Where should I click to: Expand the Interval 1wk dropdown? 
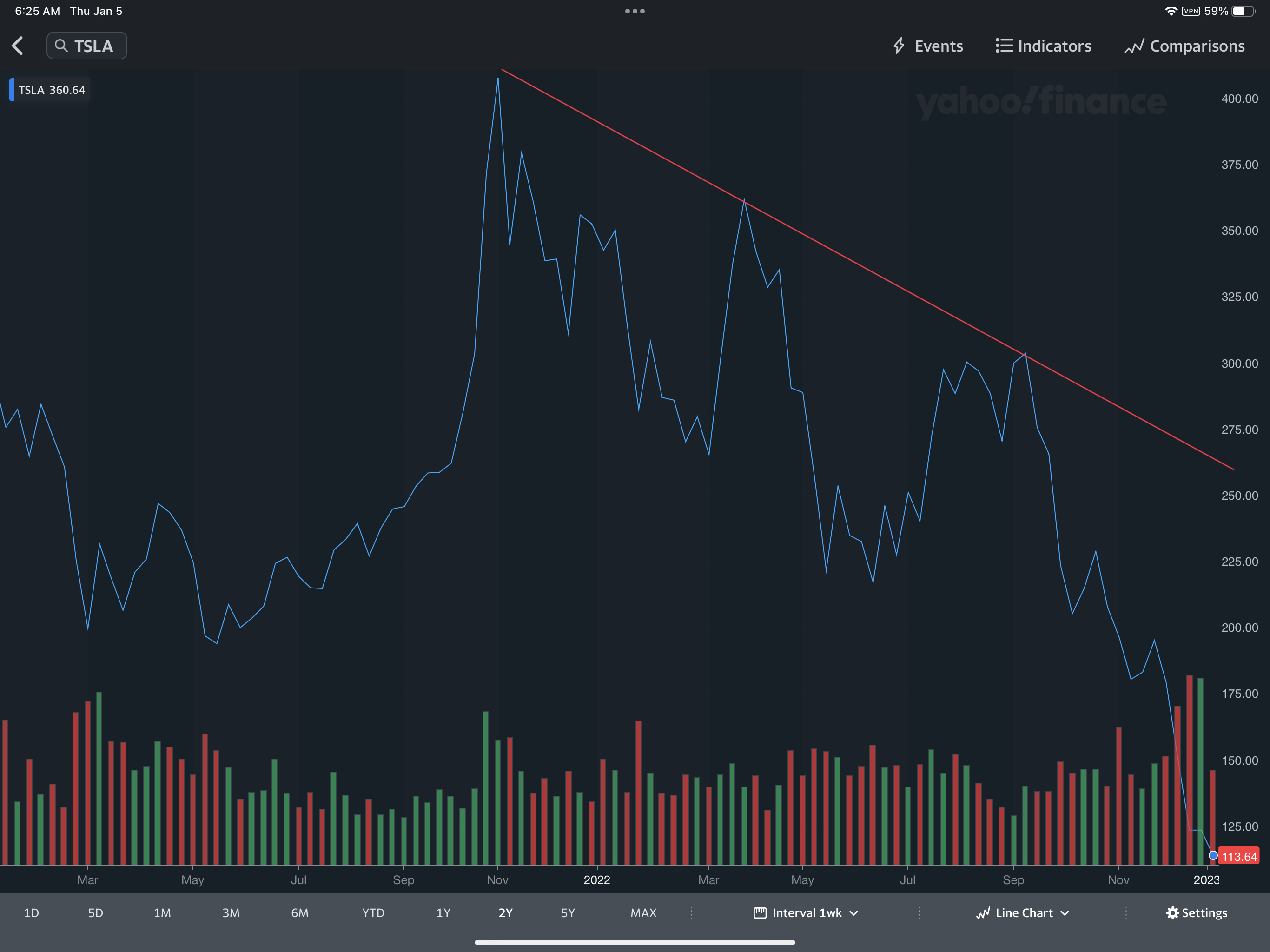(806, 913)
